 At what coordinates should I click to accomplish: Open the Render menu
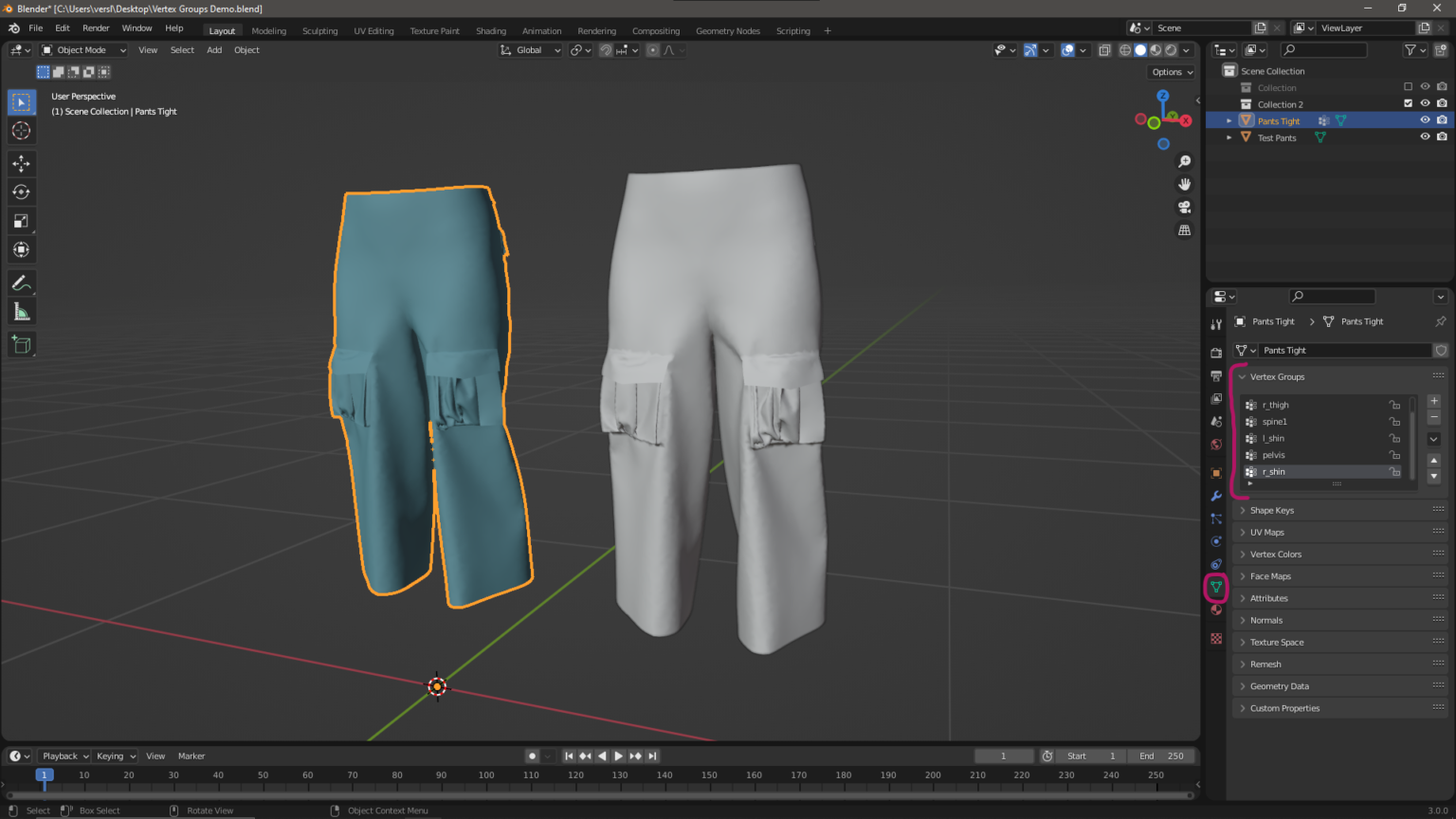(96, 28)
